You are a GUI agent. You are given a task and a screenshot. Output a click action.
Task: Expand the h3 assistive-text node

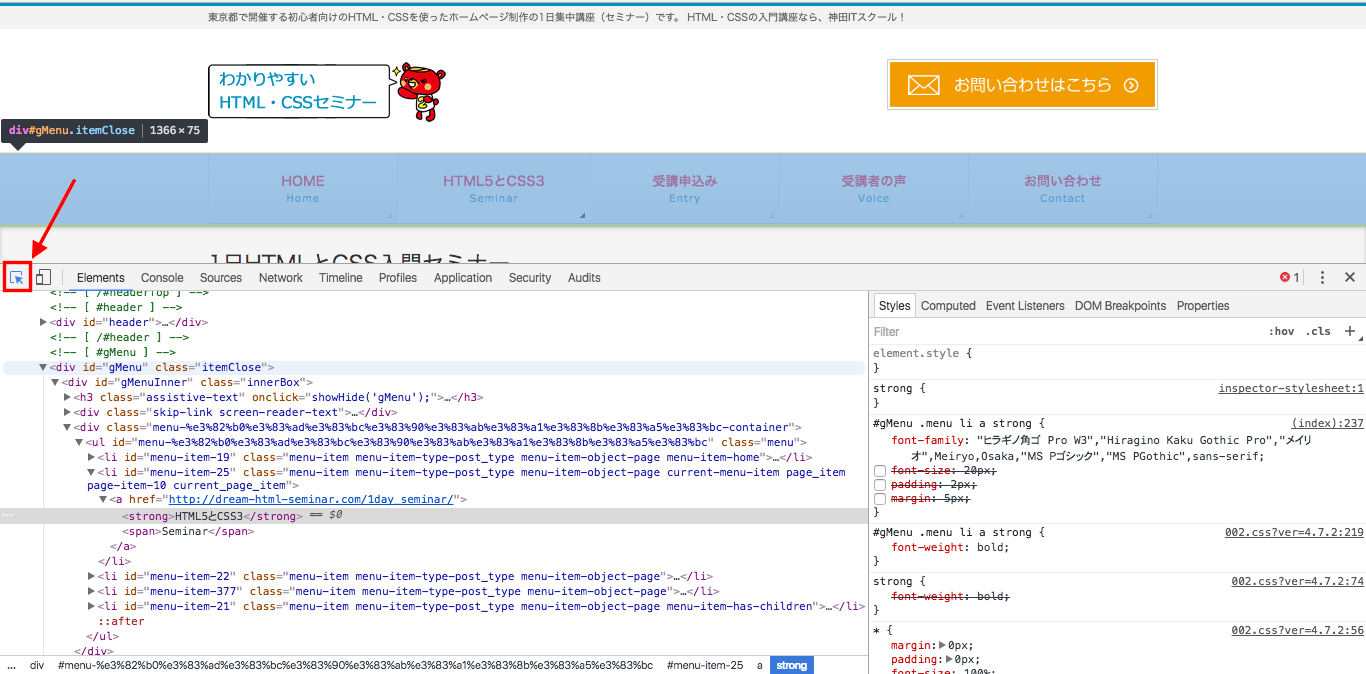67,397
